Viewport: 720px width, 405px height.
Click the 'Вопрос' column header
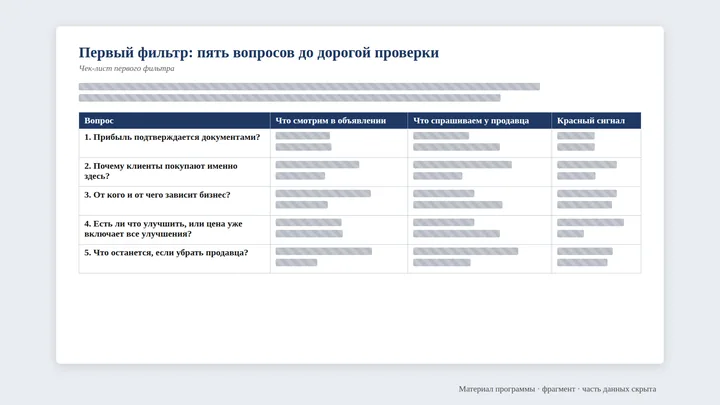pyautogui.click(x=174, y=120)
